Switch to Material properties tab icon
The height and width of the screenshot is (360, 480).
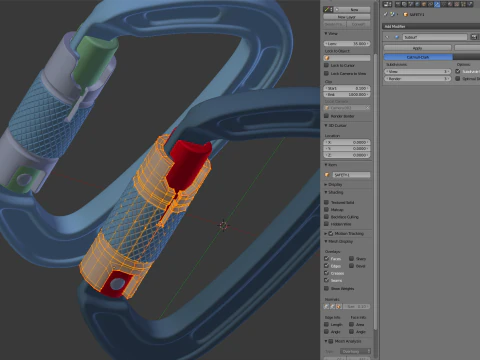pyautogui.click(x=450, y=4)
